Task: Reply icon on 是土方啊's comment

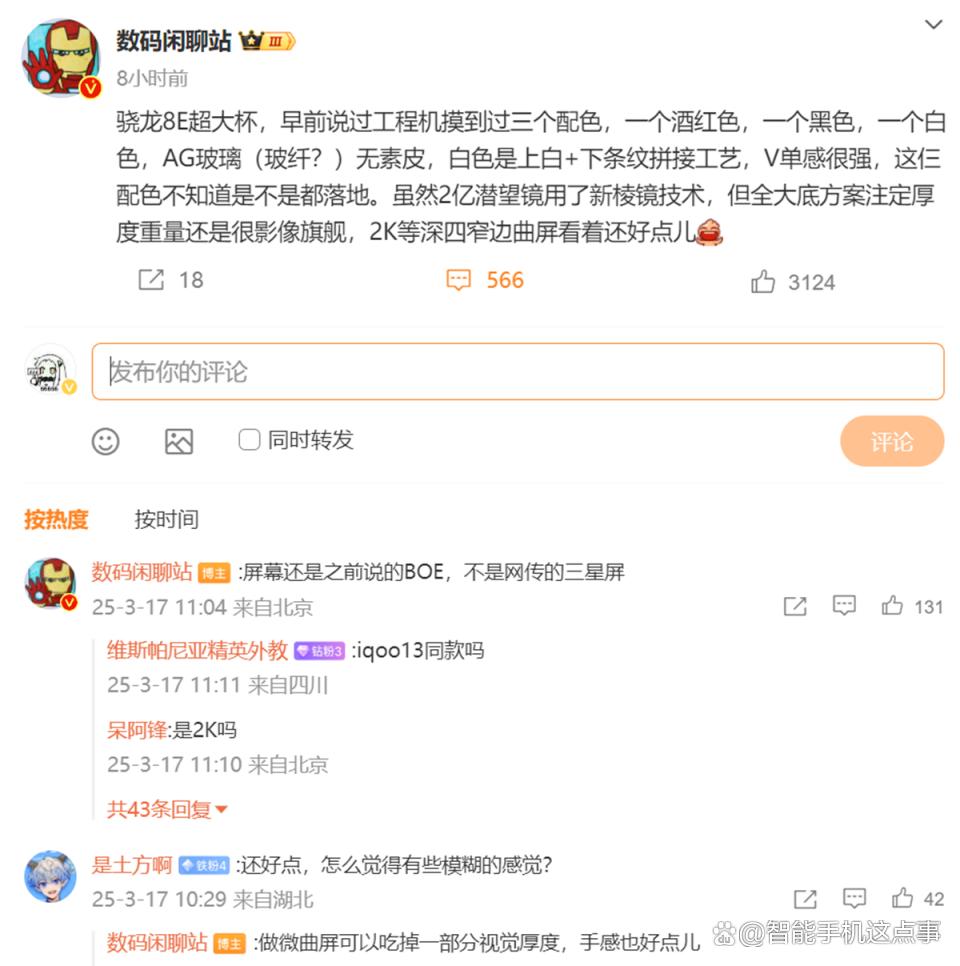Action: (854, 898)
